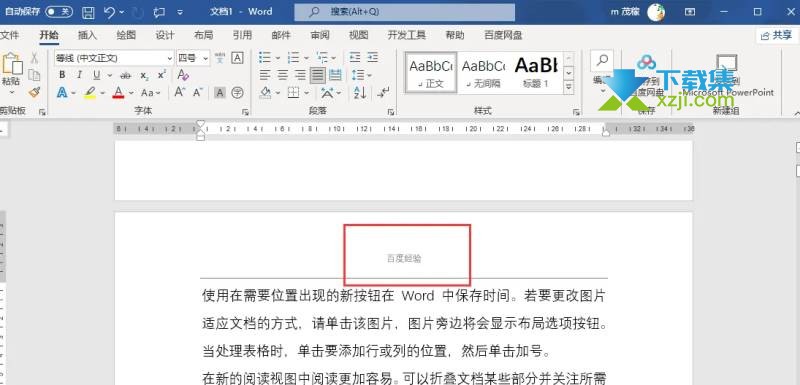Open the font name dropdown
Screen dimensions: 800x385
pos(169,58)
